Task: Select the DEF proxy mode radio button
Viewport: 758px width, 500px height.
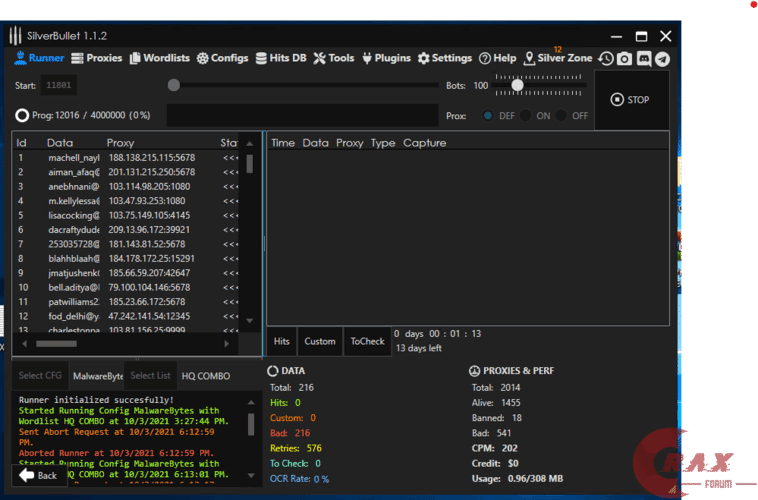Action: pyautogui.click(x=488, y=116)
